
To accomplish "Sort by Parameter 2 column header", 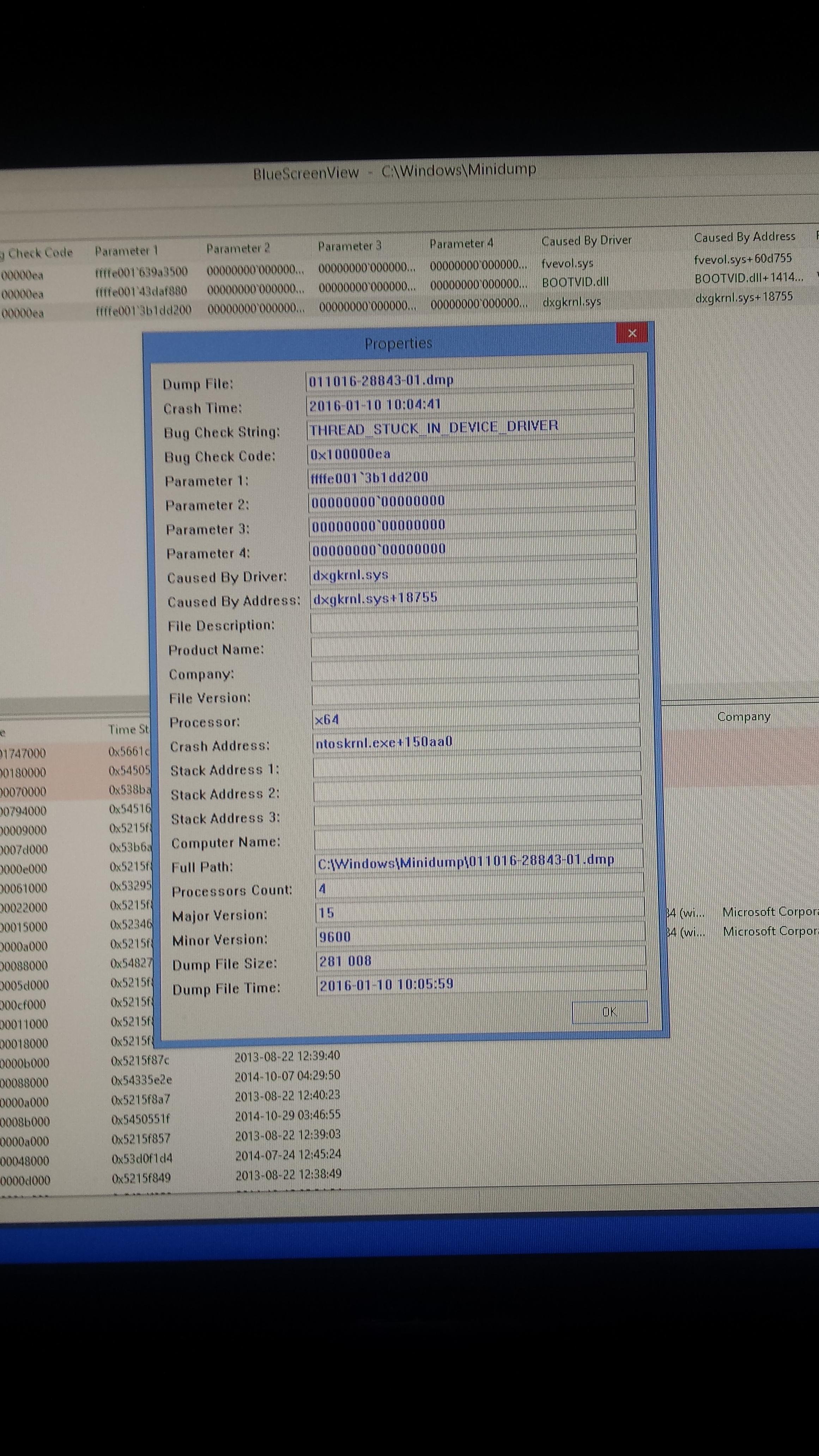I will click(x=238, y=248).
